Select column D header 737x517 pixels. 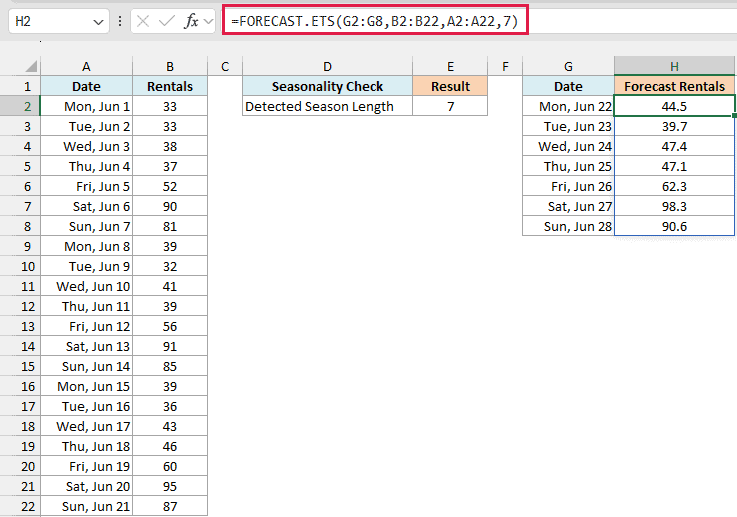point(328,66)
